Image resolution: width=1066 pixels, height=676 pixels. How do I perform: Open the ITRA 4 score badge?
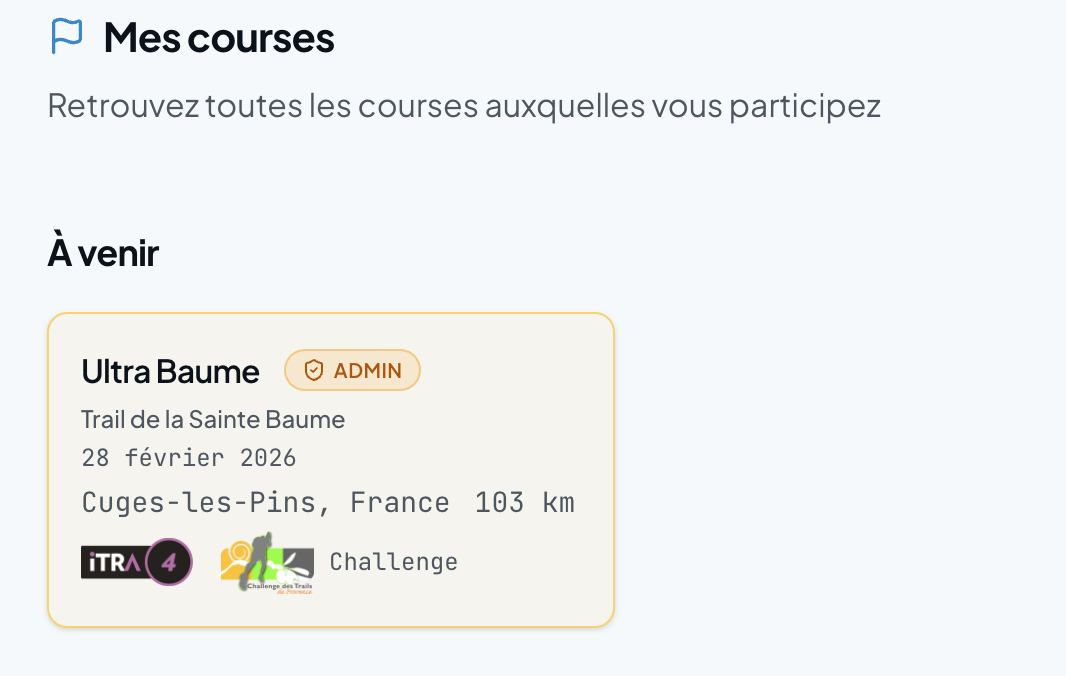coord(136,562)
